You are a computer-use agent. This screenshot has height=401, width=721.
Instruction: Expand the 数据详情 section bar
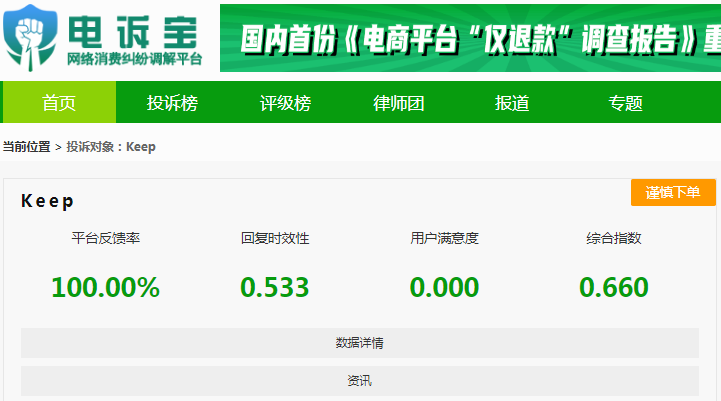click(360, 343)
